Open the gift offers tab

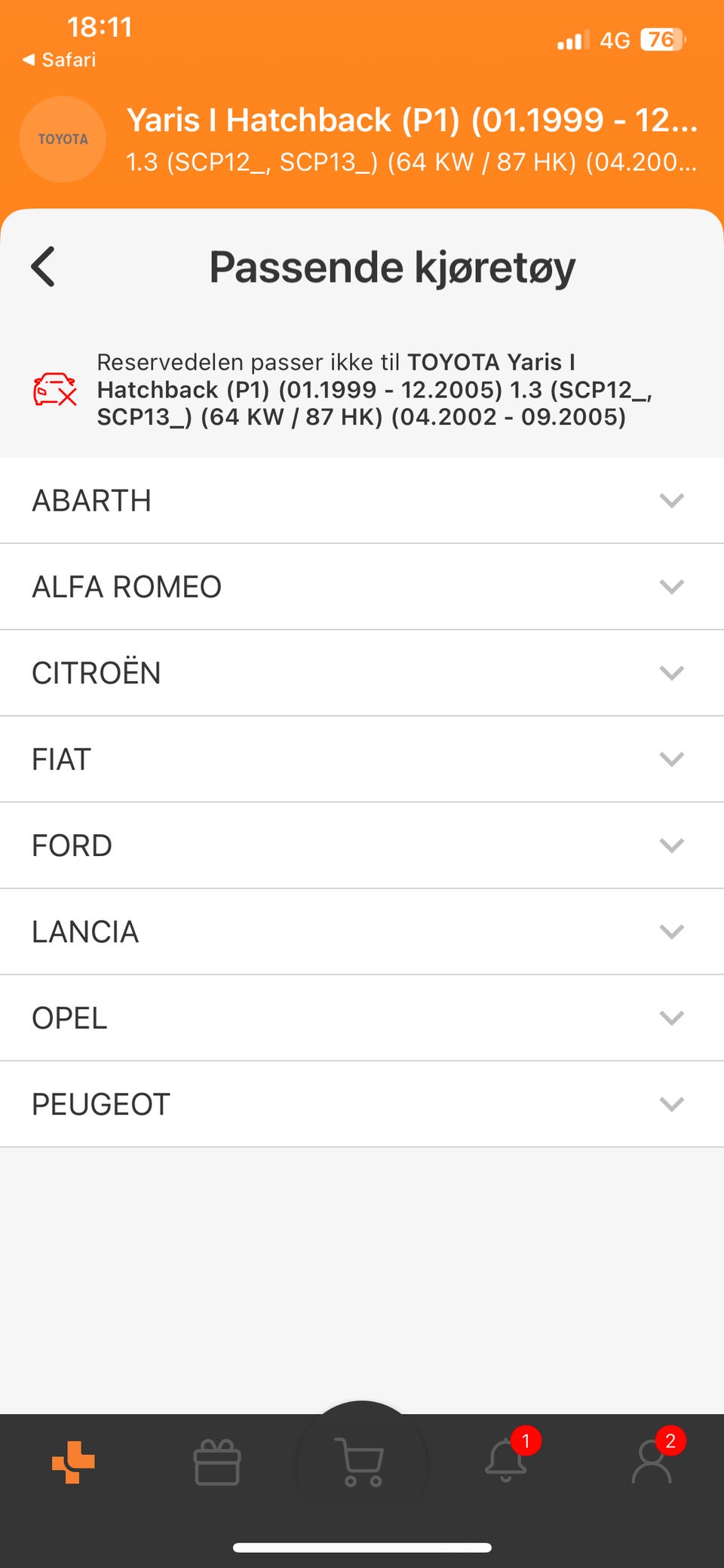pos(217,1462)
